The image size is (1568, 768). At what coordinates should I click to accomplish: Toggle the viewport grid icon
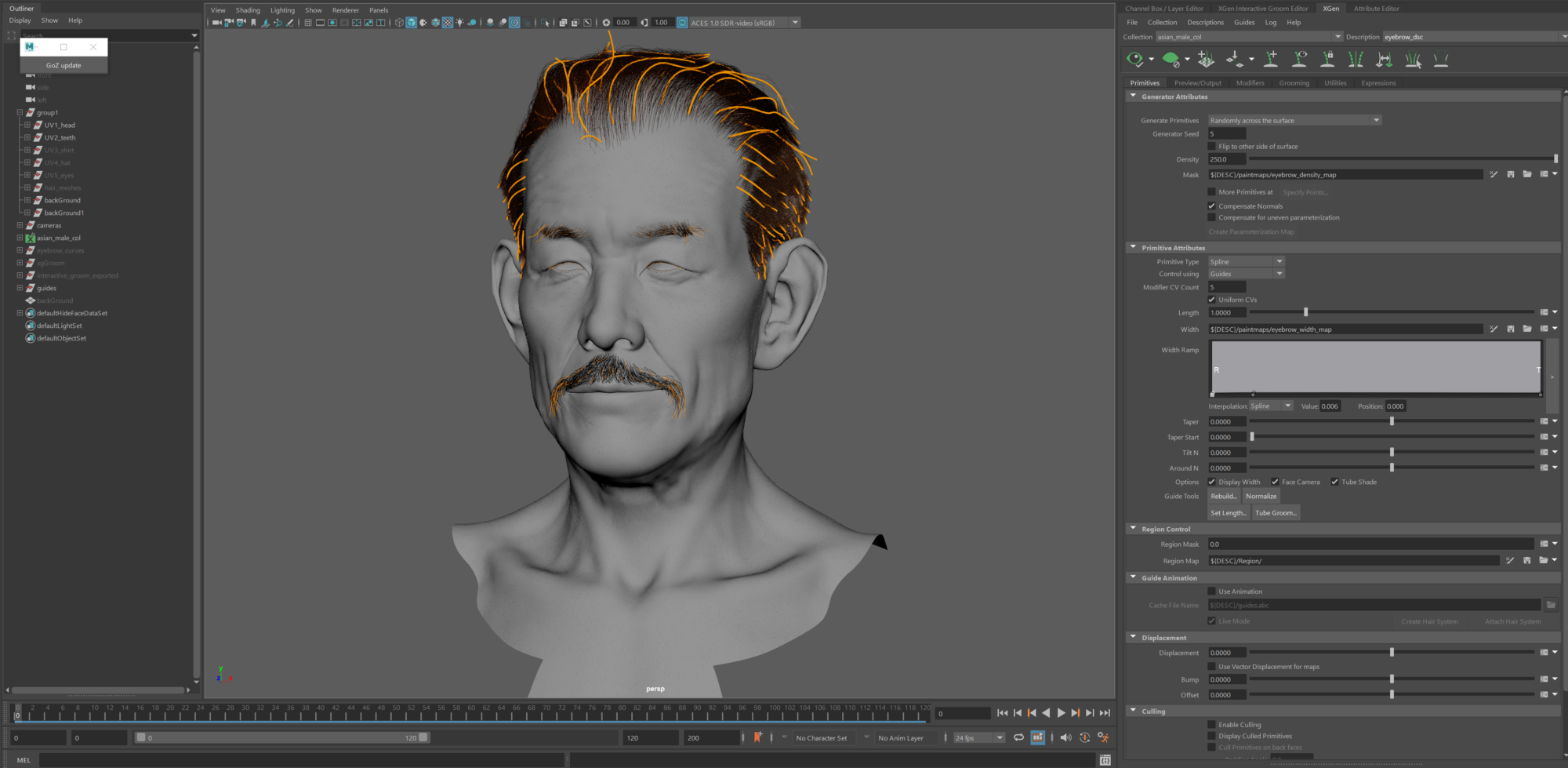tap(308, 23)
